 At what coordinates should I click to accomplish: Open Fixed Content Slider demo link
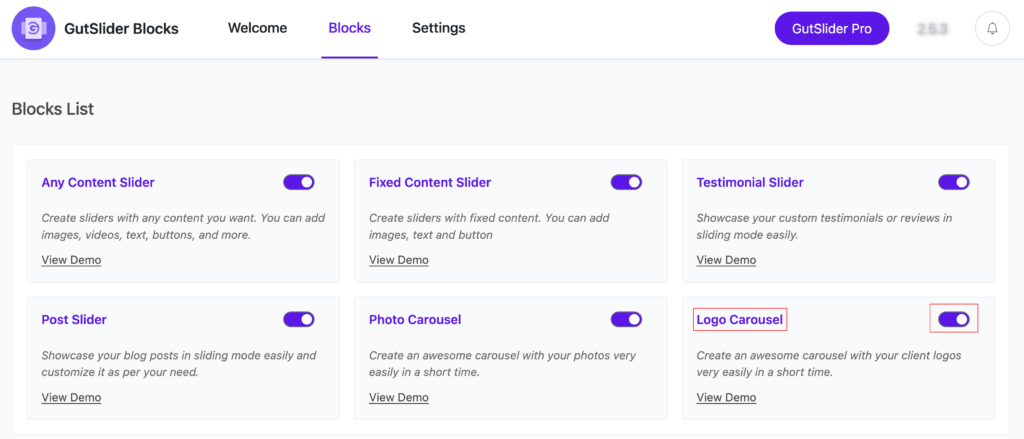(x=398, y=260)
